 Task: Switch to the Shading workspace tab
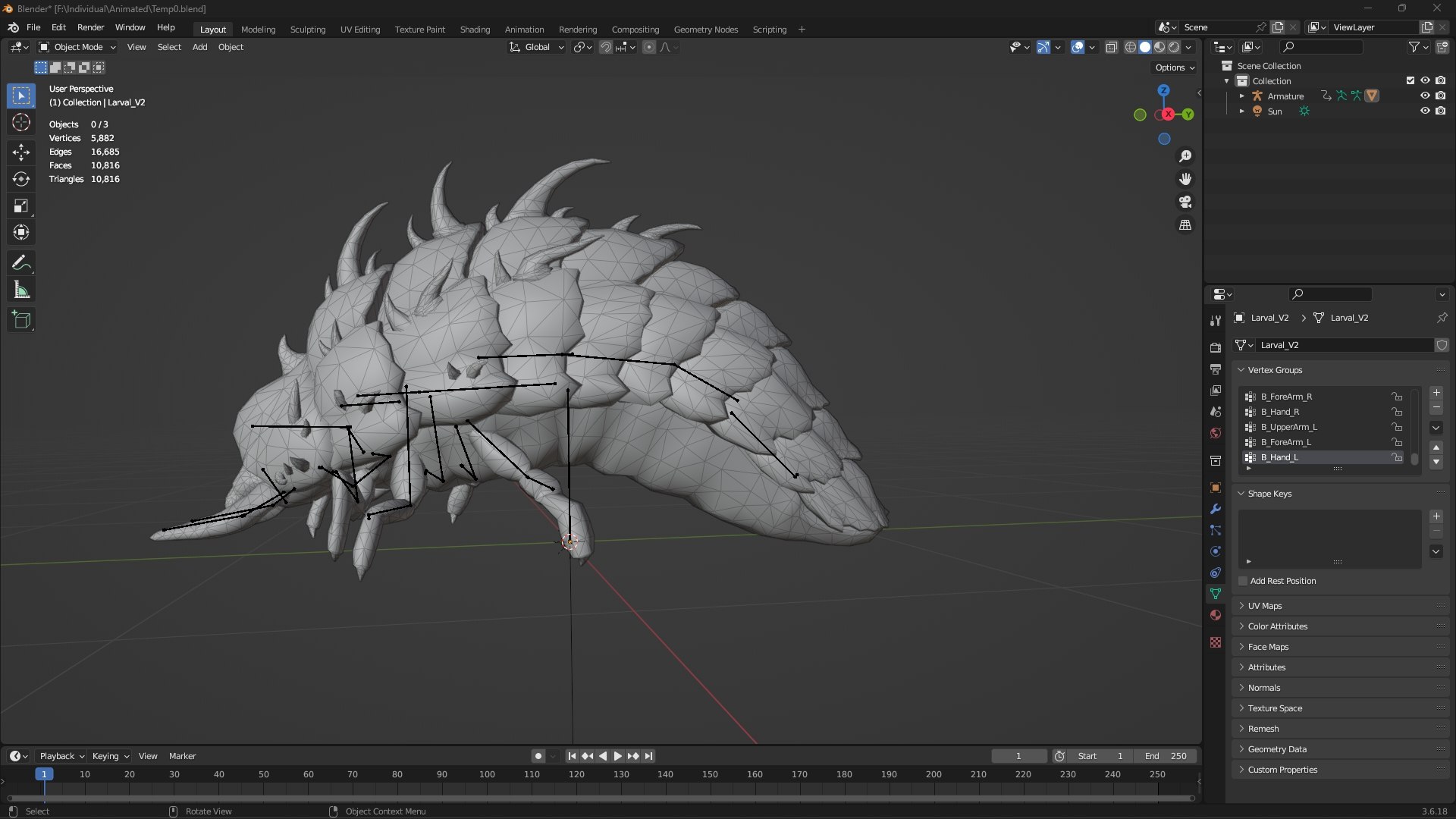click(475, 30)
